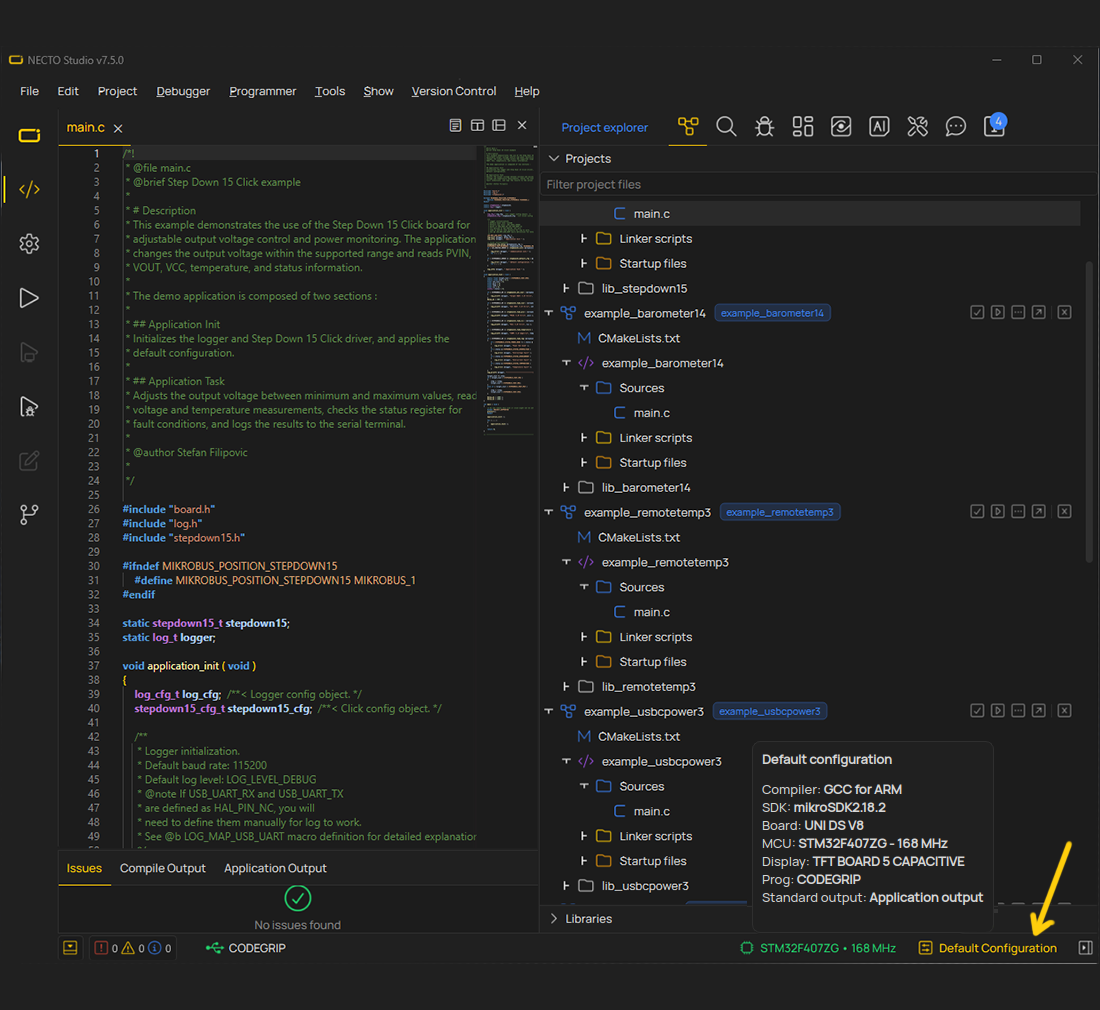
Task: Click the Project explorer label
Action: pos(604,128)
